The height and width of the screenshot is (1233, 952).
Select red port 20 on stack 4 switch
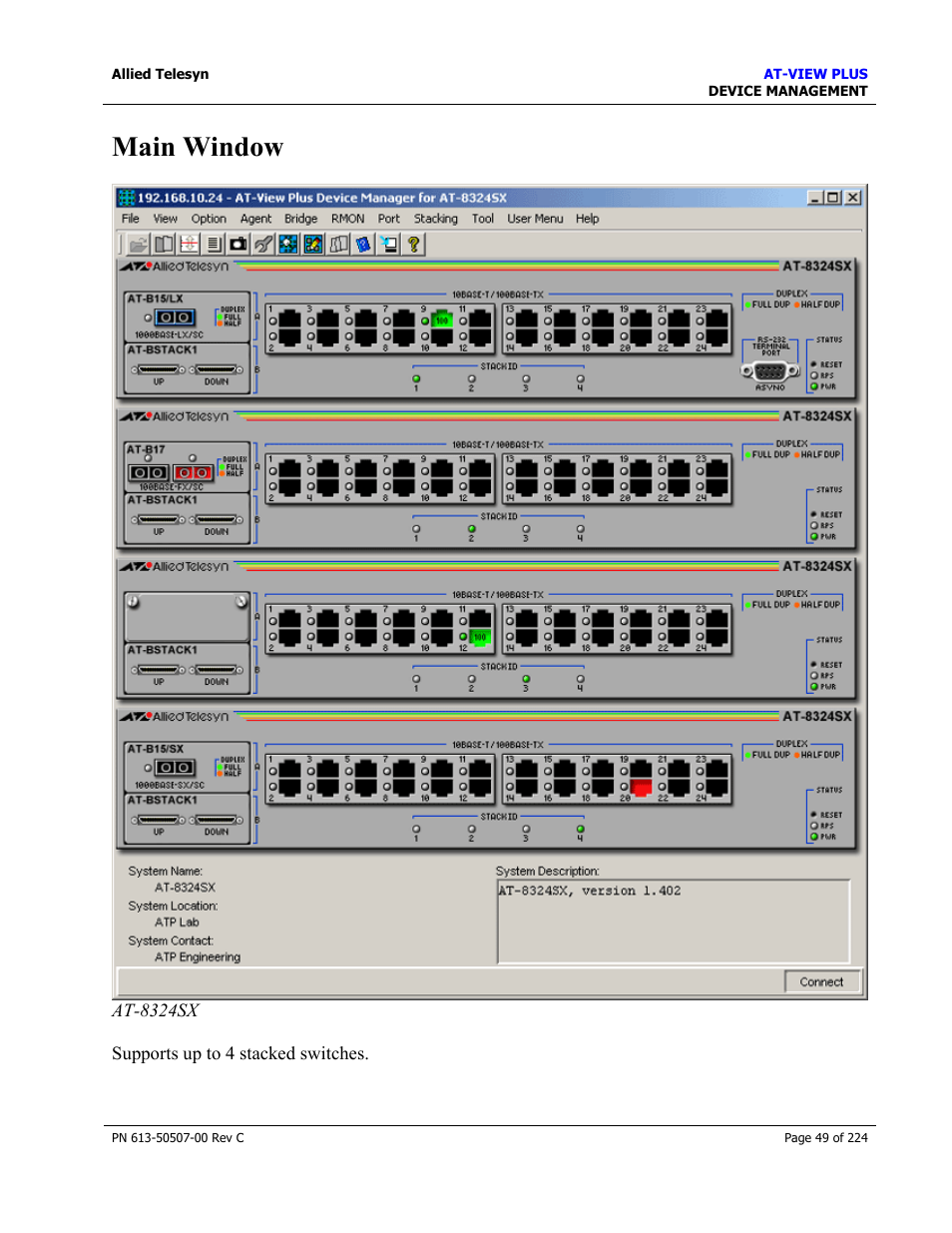coord(641,788)
